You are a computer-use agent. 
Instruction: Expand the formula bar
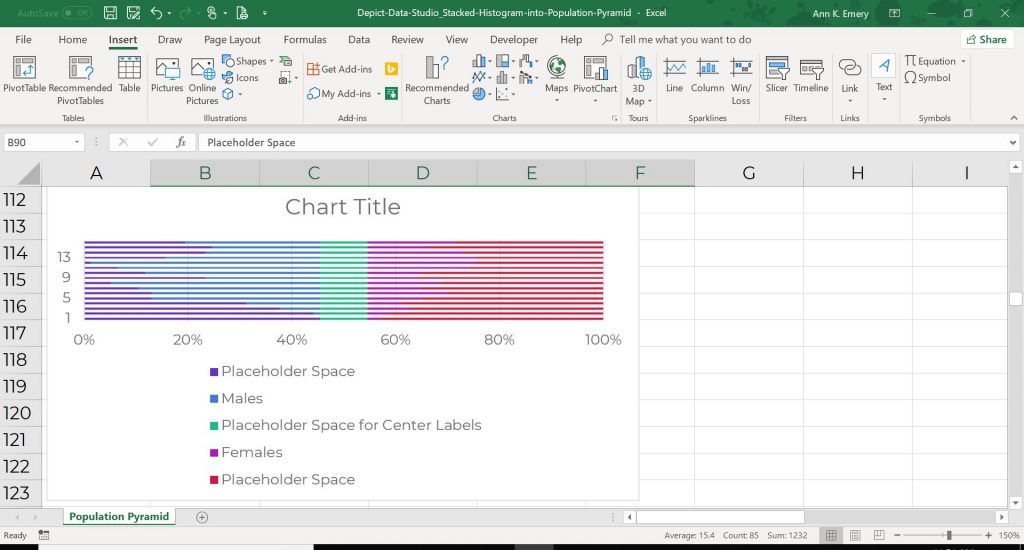(x=1012, y=142)
